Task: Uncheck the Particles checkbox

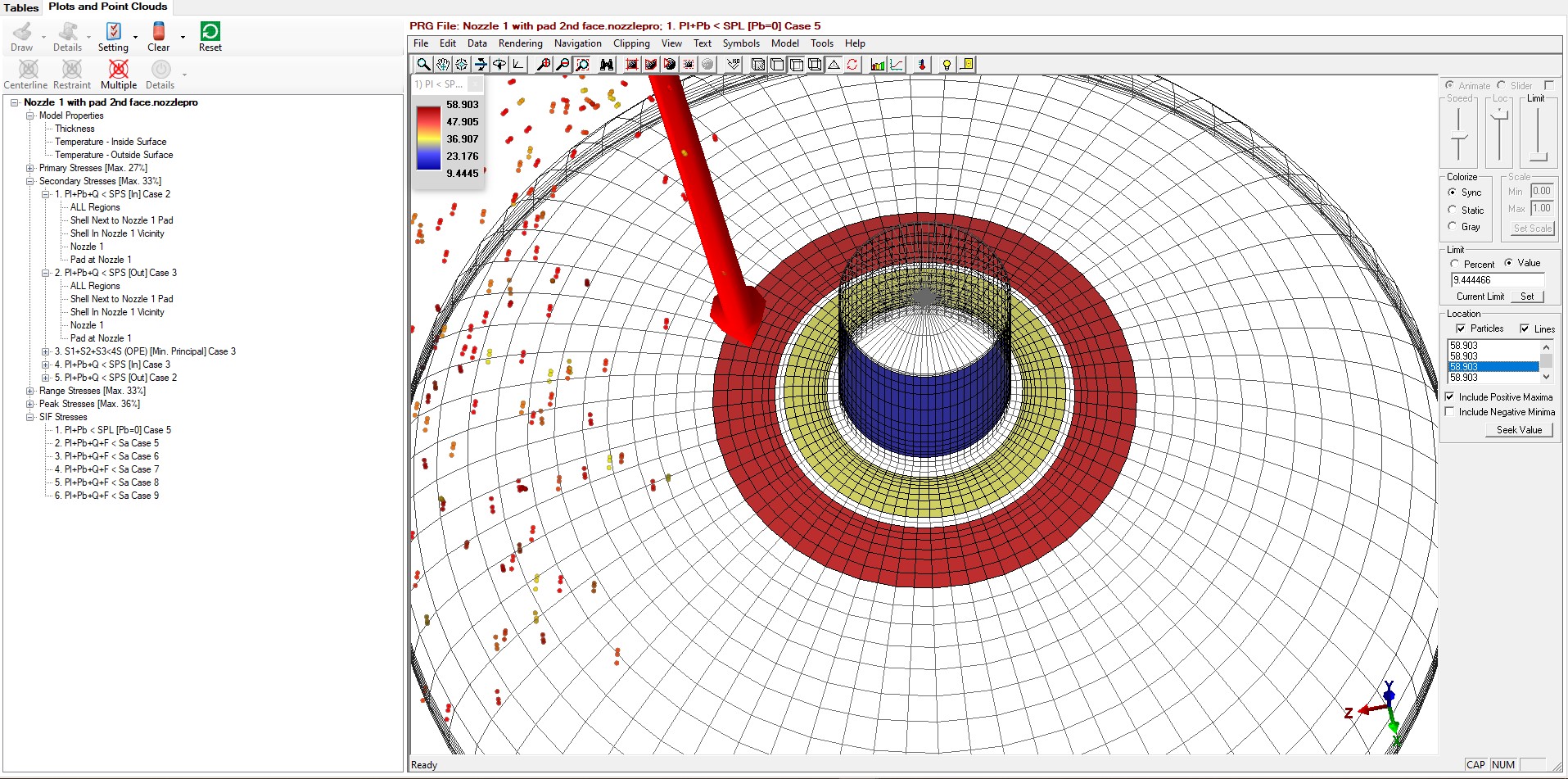Action: click(1461, 328)
